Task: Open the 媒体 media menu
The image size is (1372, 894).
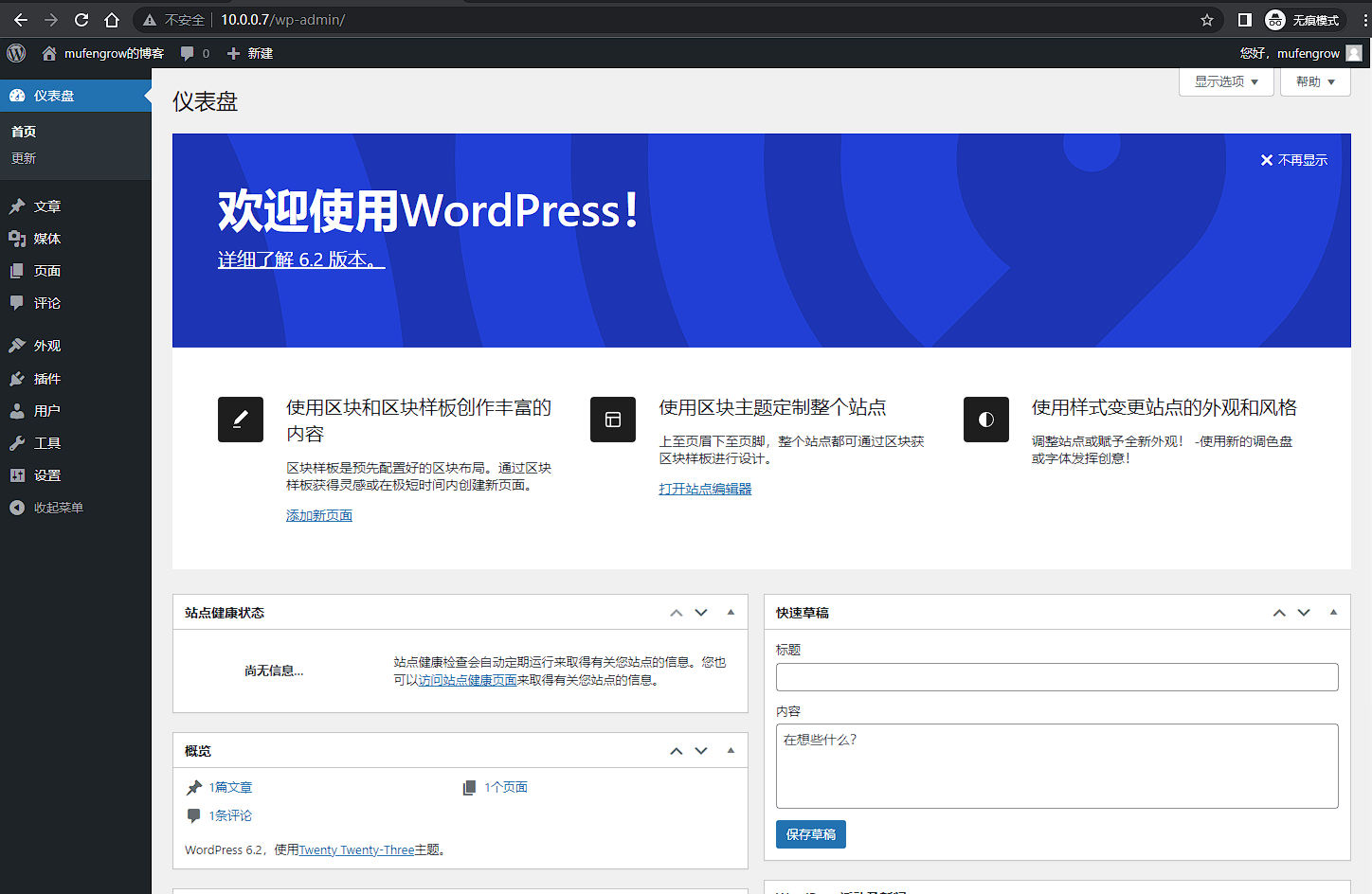Action: click(76, 239)
